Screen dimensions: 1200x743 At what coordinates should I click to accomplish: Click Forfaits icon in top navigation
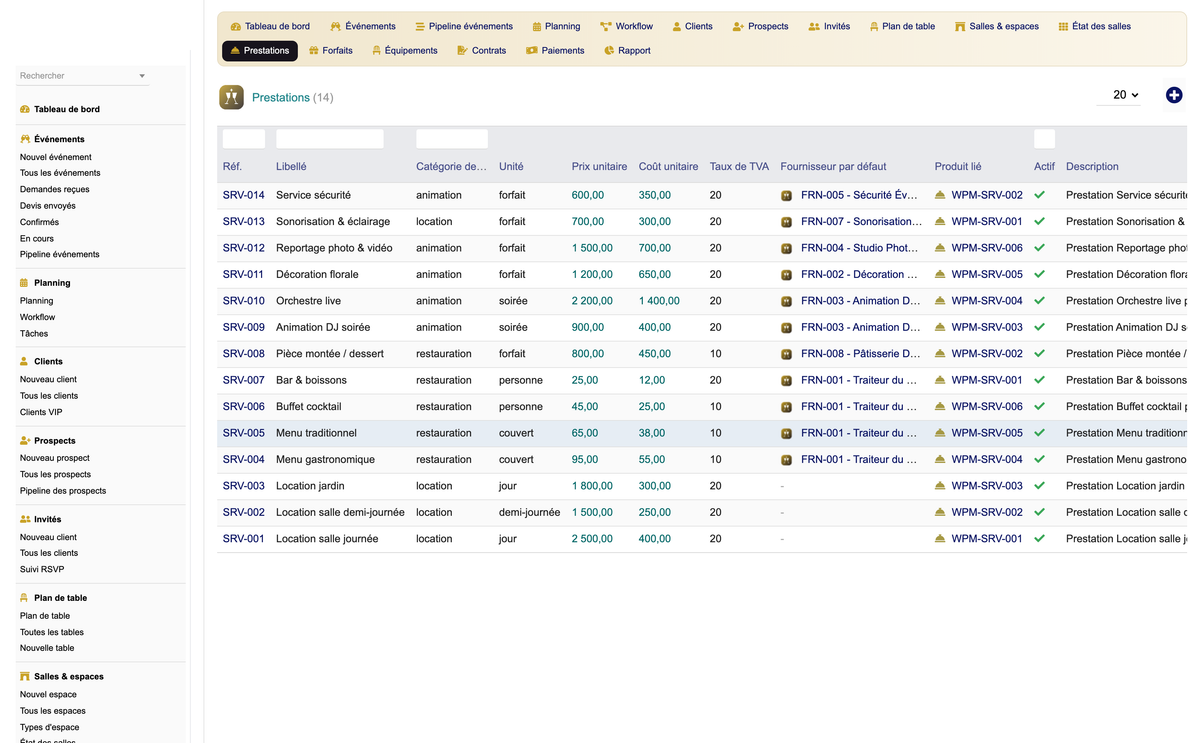tap(314, 50)
